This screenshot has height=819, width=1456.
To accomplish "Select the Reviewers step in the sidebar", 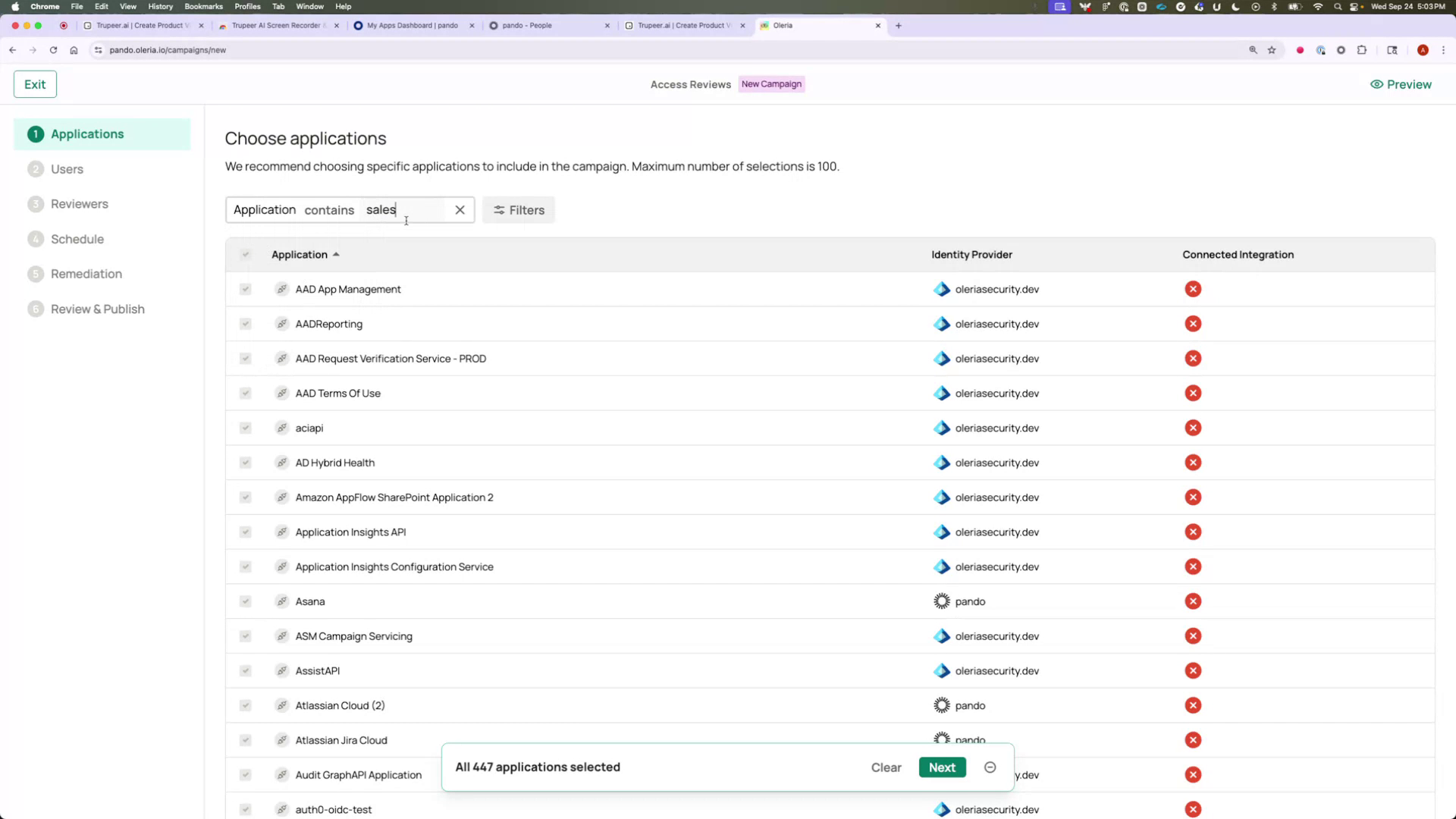I will tap(79, 204).
